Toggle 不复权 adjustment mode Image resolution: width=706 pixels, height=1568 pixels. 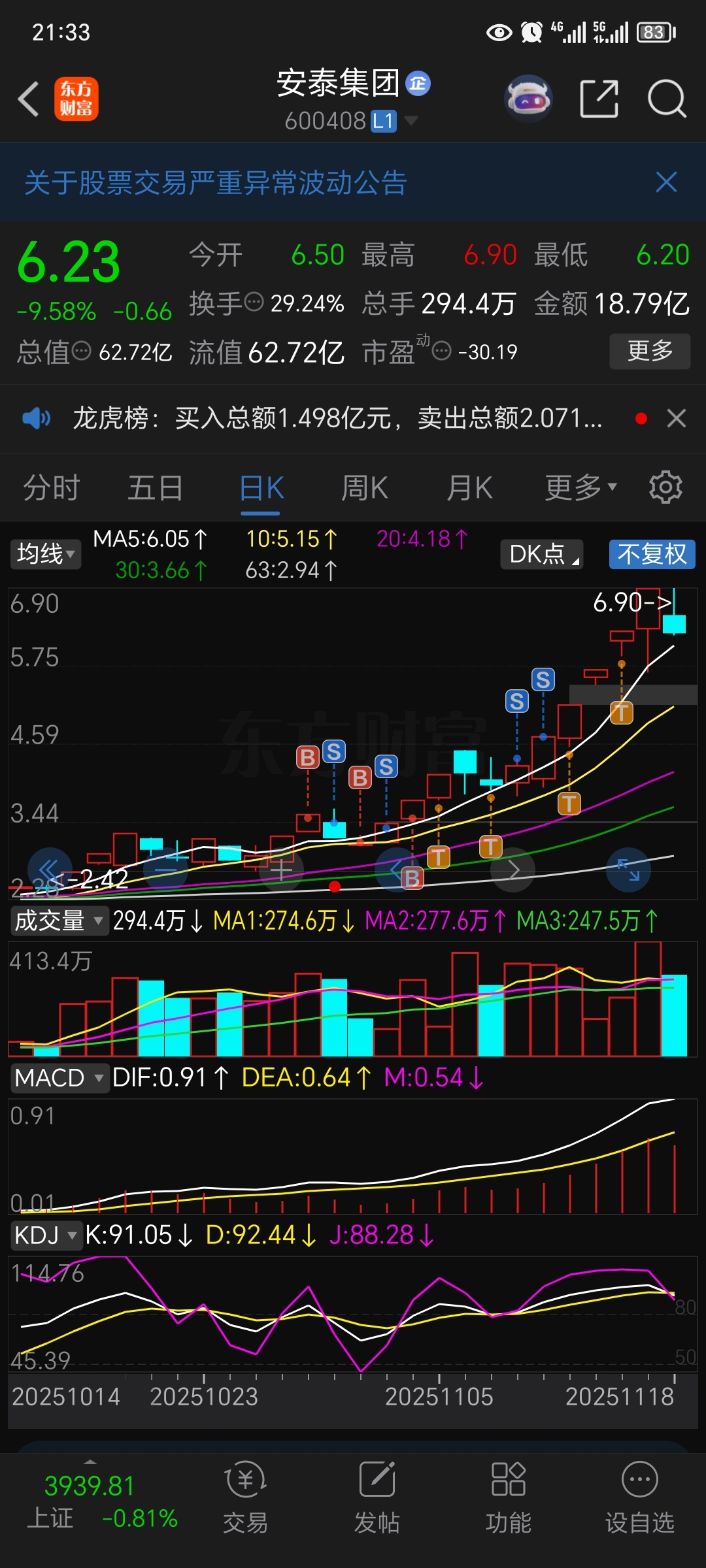652,554
